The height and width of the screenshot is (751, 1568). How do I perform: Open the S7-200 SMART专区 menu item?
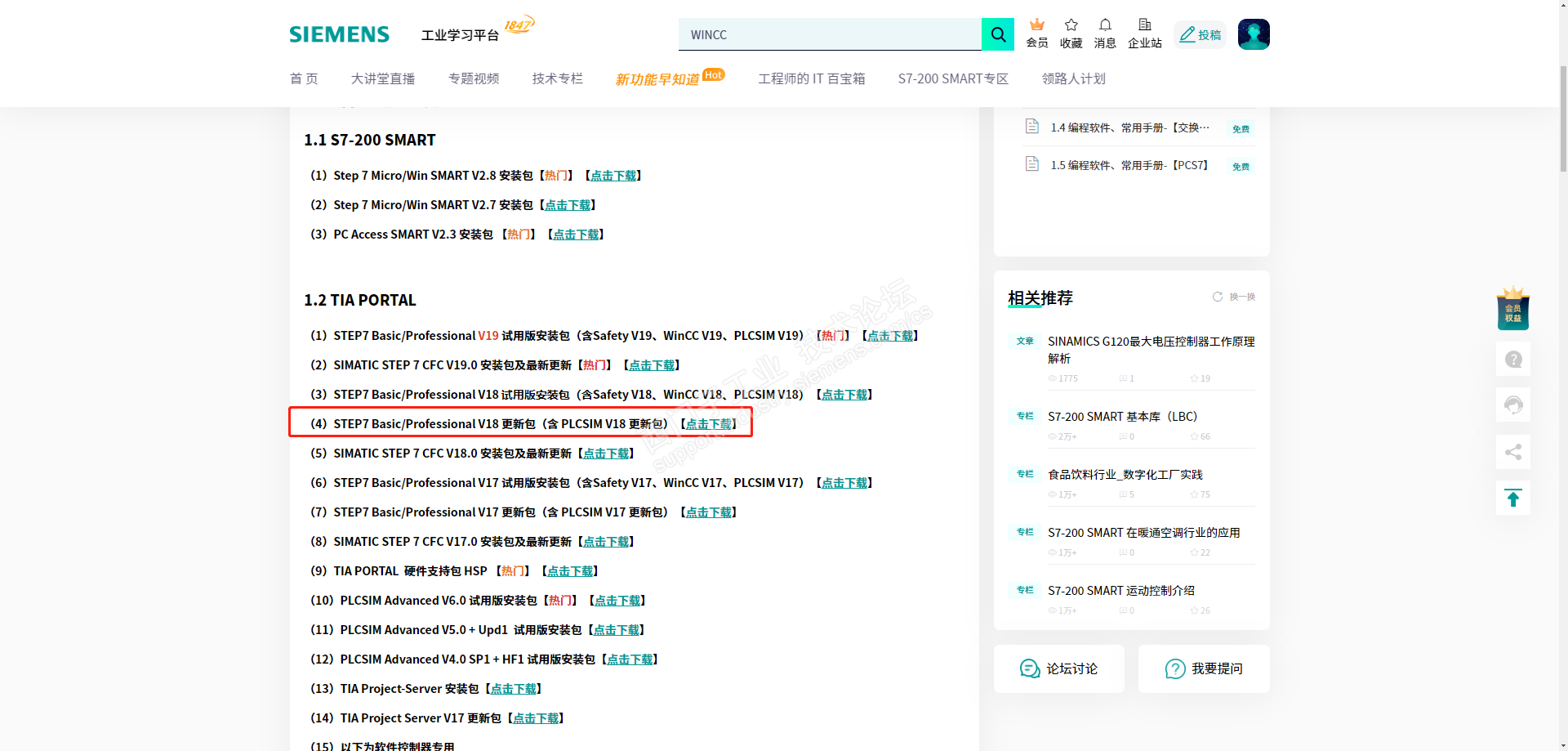pyautogui.click(x=953, y=78)
